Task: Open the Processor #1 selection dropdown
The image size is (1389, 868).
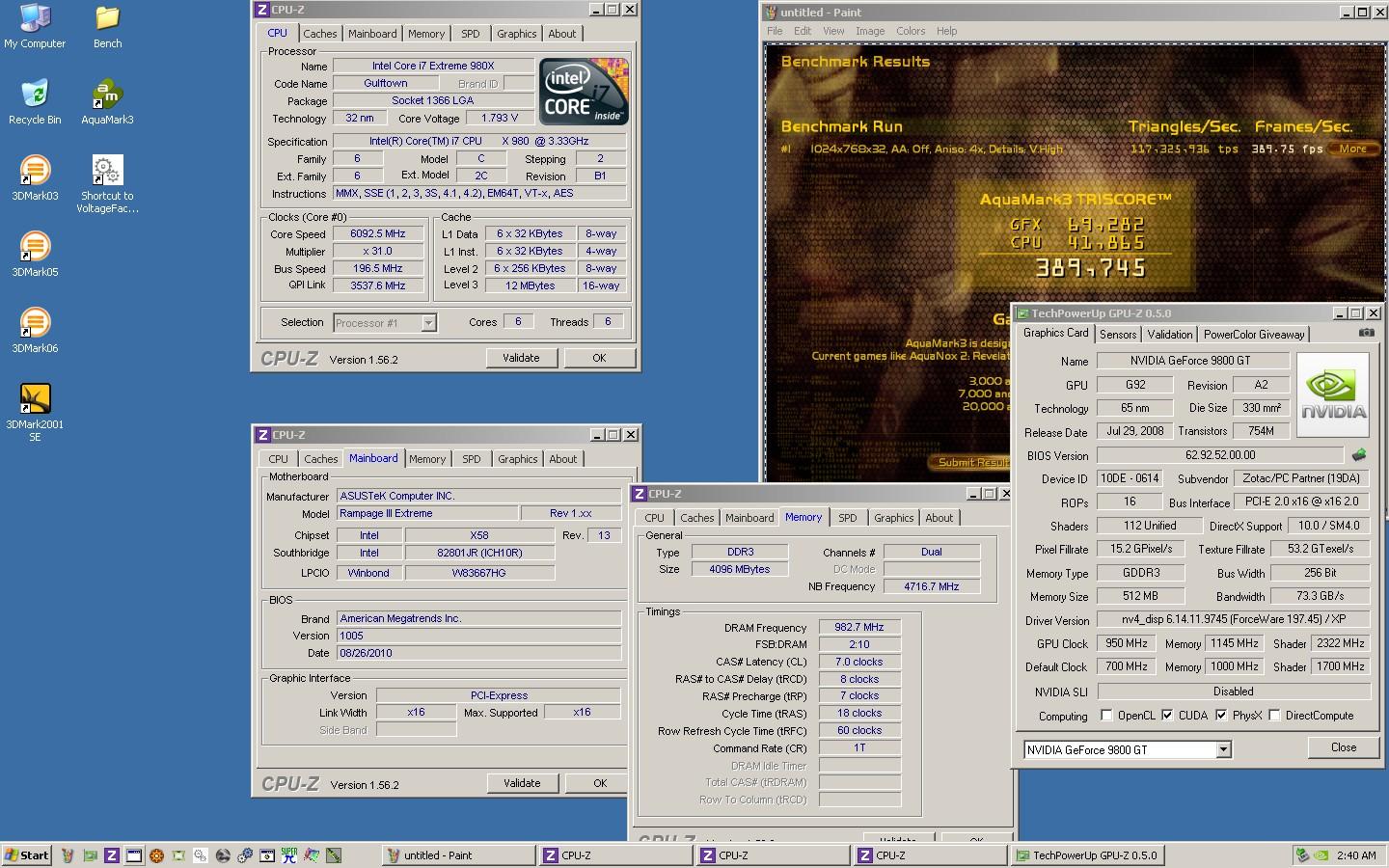Action: click(x=428, y=323)
